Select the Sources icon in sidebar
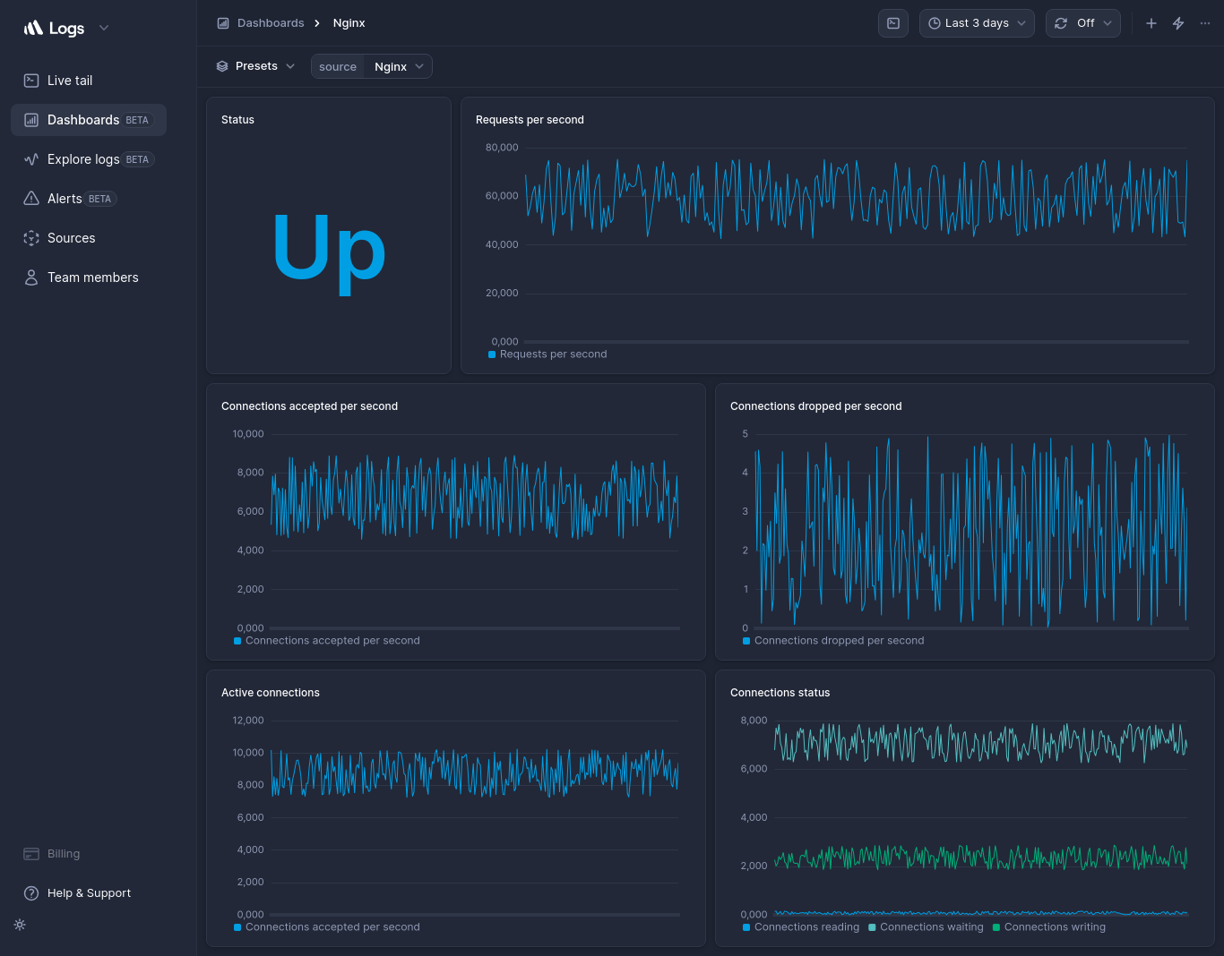The height and width of the screenshot is (956, 1224). point(31,237)
